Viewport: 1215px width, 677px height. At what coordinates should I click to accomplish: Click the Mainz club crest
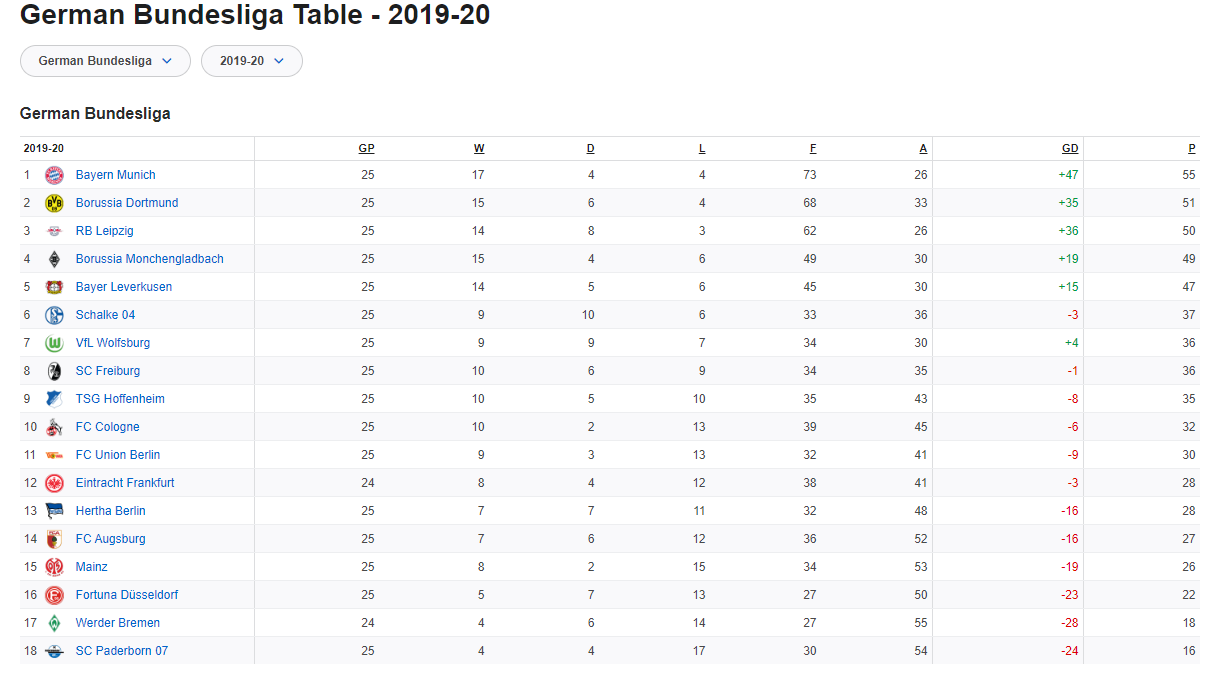pyautogui.click(x=54, y=567)
